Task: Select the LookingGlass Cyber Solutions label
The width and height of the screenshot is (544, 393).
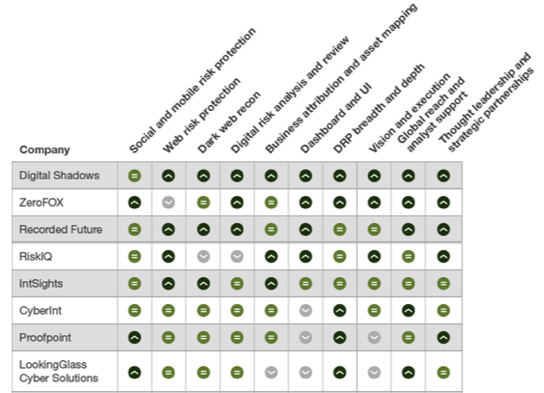Action: [x=59, y=371]
